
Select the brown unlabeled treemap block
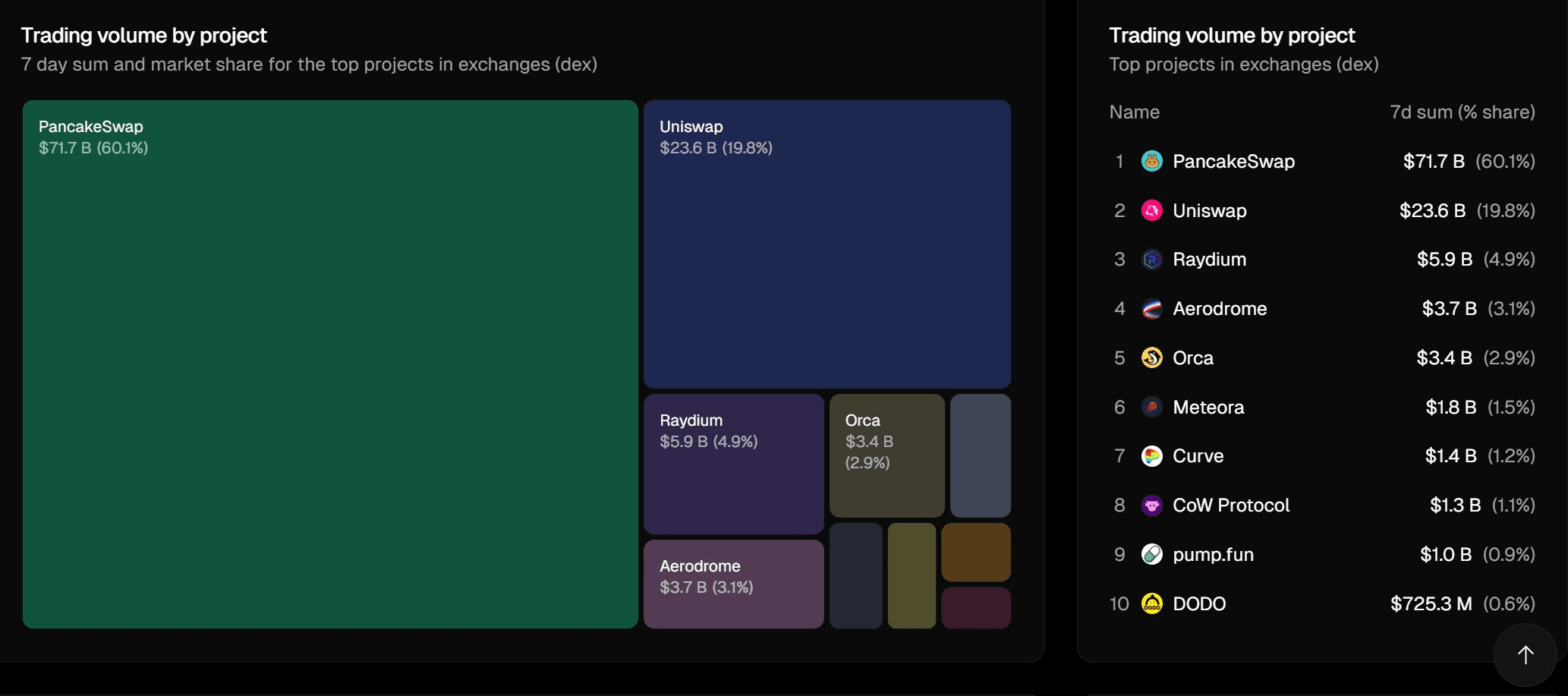[x=976, y=552]
